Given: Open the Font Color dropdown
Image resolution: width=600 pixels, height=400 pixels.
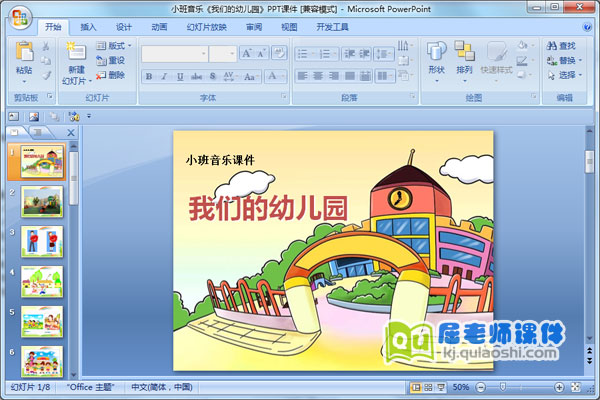Looking at the screenshot, I should pos(275,76).
